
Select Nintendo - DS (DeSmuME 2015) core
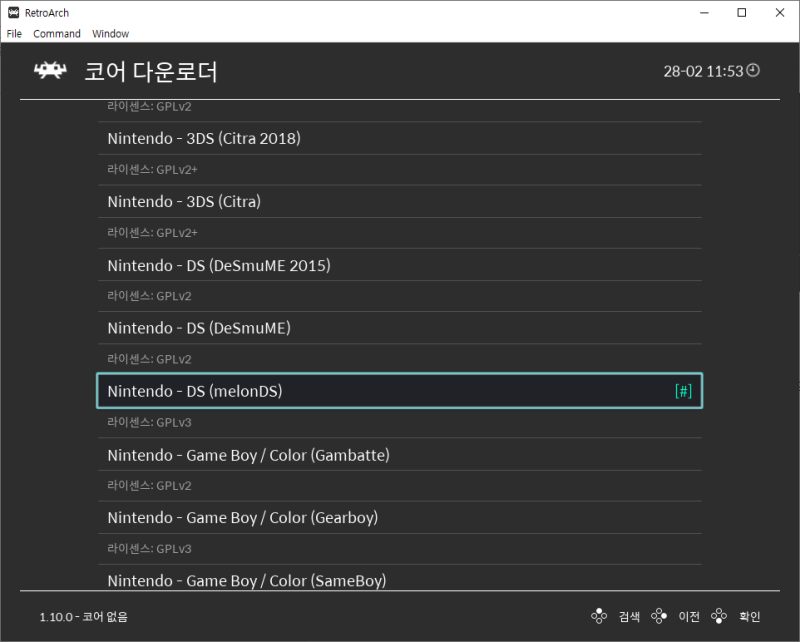tap(400, 265)
